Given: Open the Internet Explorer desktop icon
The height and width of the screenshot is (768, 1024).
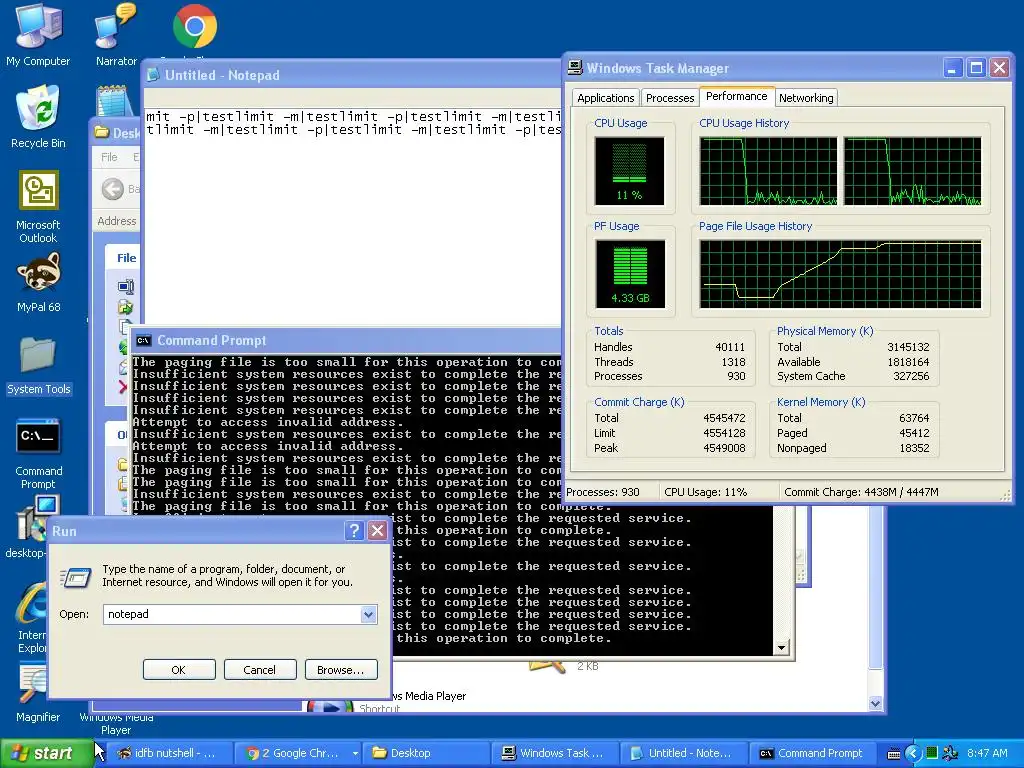Looking at the screenshot, I should 31,617.
